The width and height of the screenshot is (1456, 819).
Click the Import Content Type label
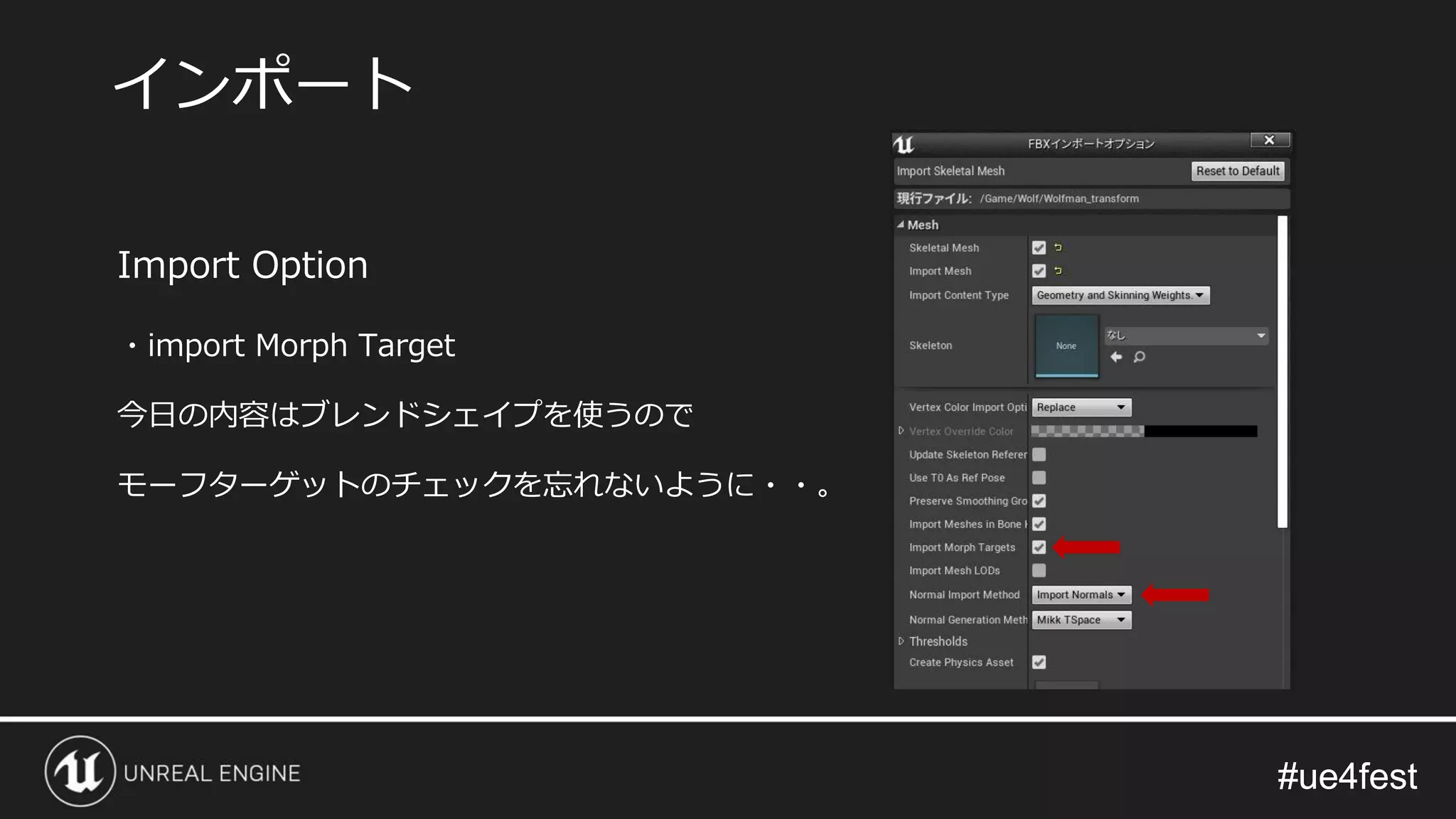[958, 295]
